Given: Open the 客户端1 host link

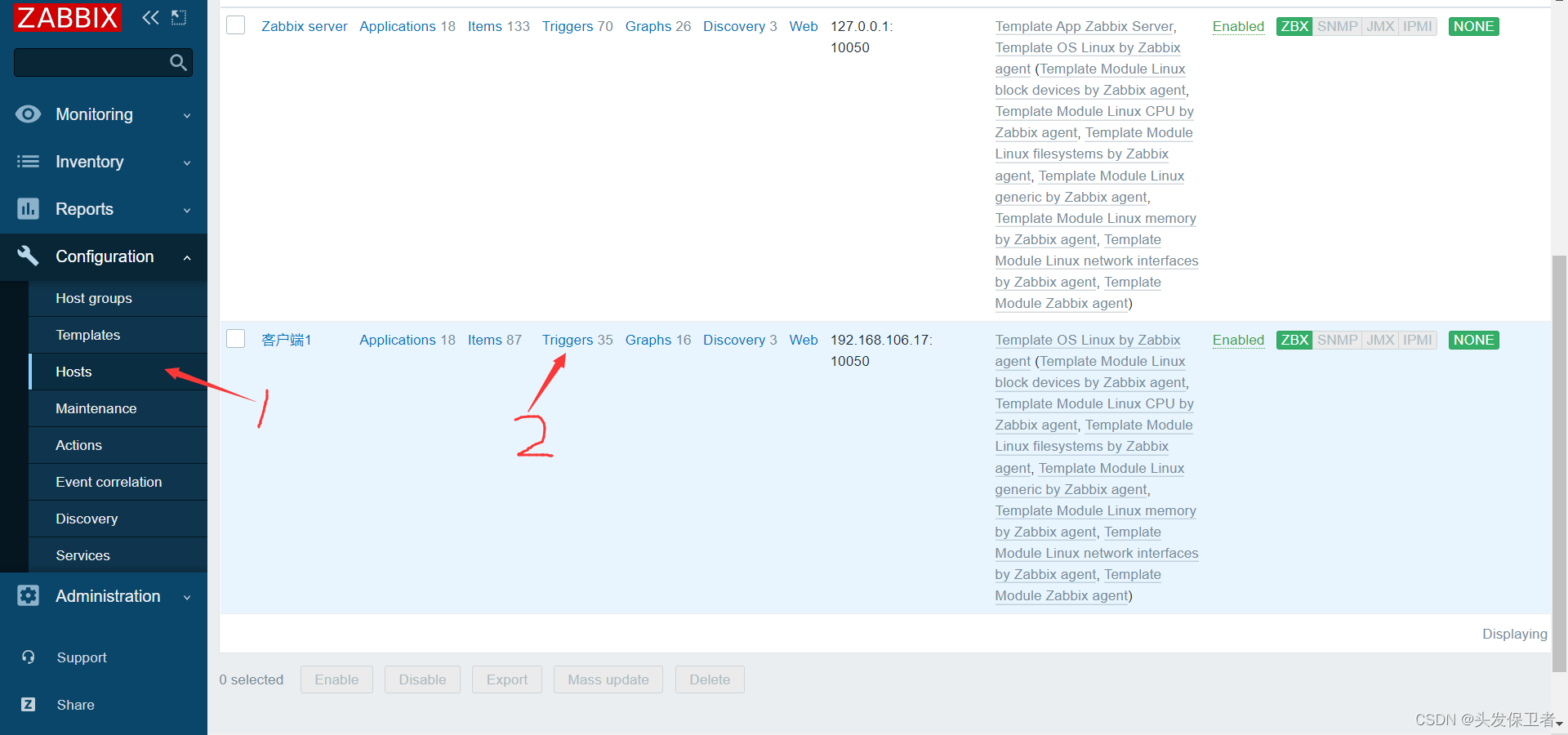Looking at the screenshot, I should (286, 340).
